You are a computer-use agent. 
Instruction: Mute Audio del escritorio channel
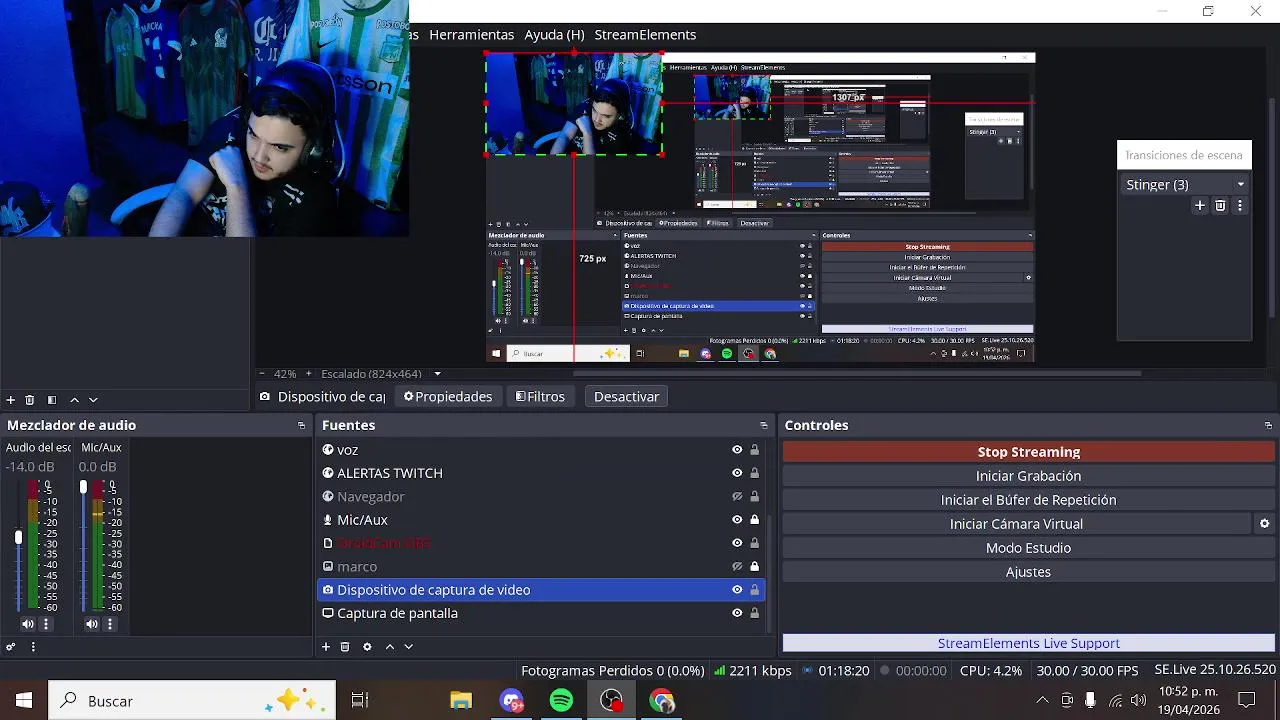tap(27, 624)
